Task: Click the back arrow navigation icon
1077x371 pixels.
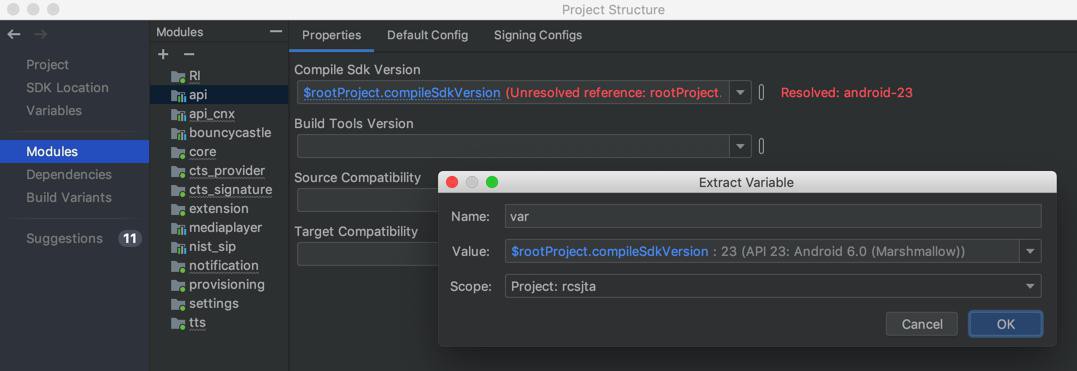Action: click(14, 34)
